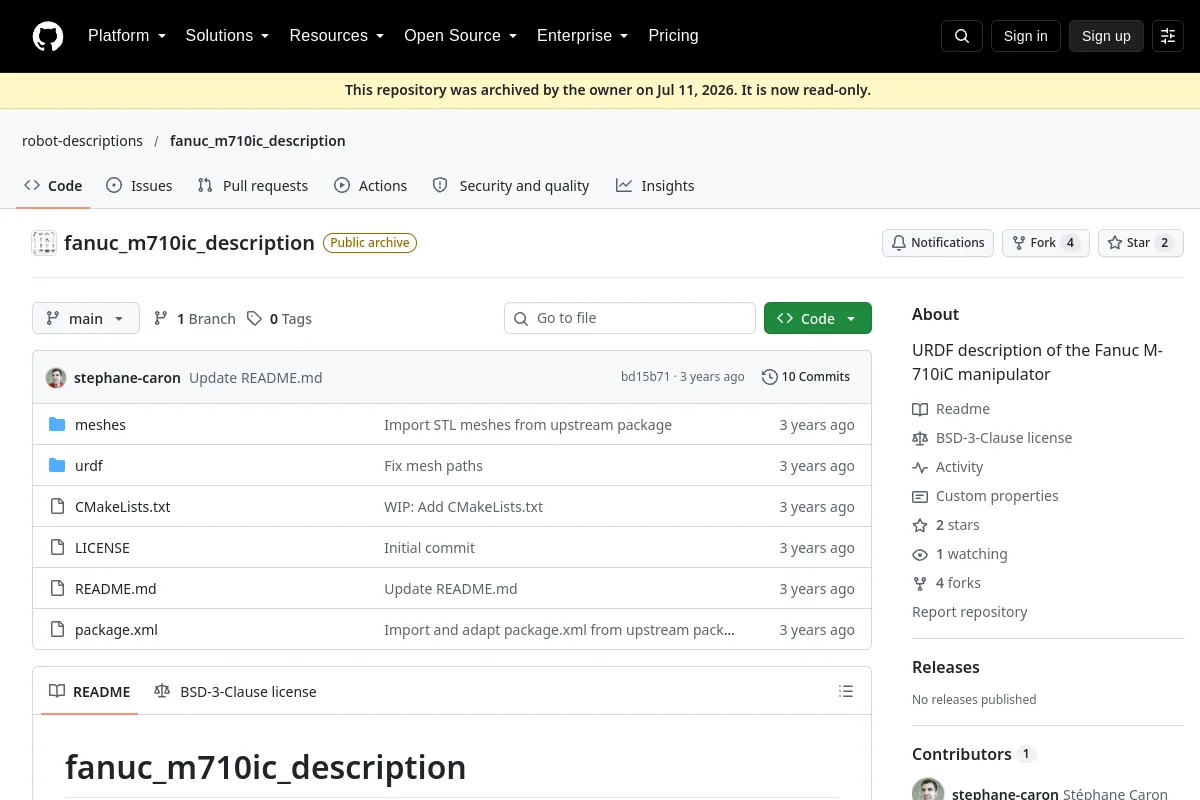
Task: Click the GitHub logo icon
Action: (48, 36)
